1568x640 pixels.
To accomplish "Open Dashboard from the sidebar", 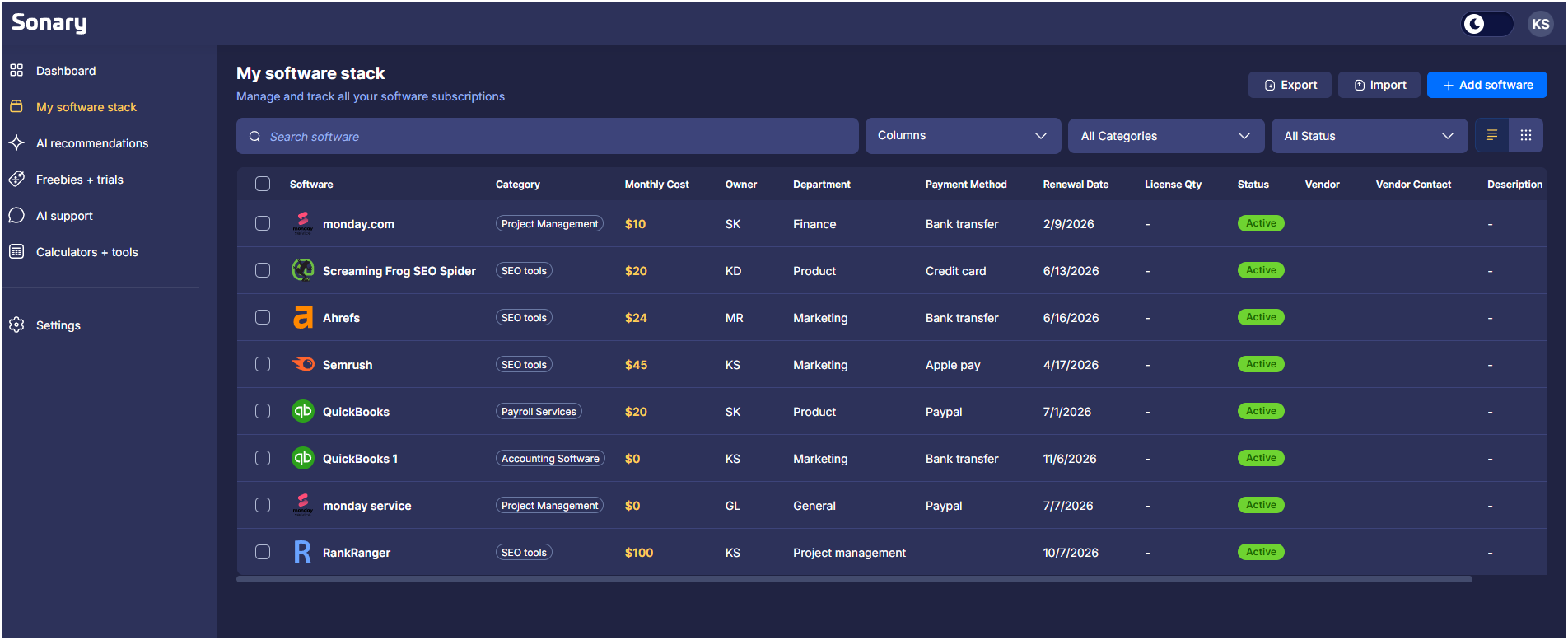I will click(66, 71).
